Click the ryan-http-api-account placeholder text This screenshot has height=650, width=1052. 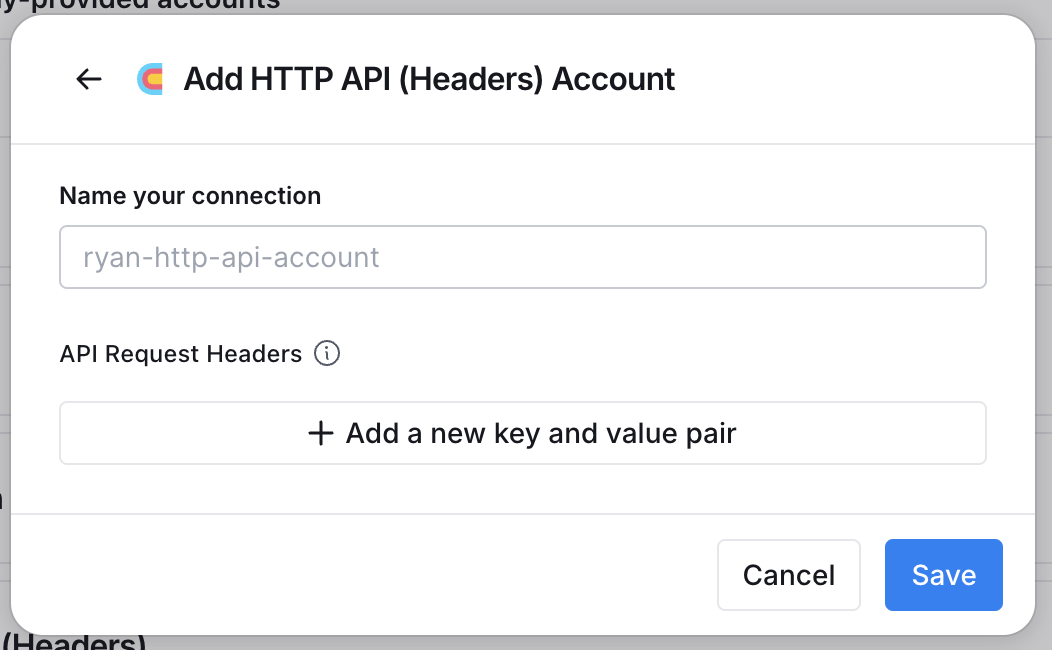(231, 258)
